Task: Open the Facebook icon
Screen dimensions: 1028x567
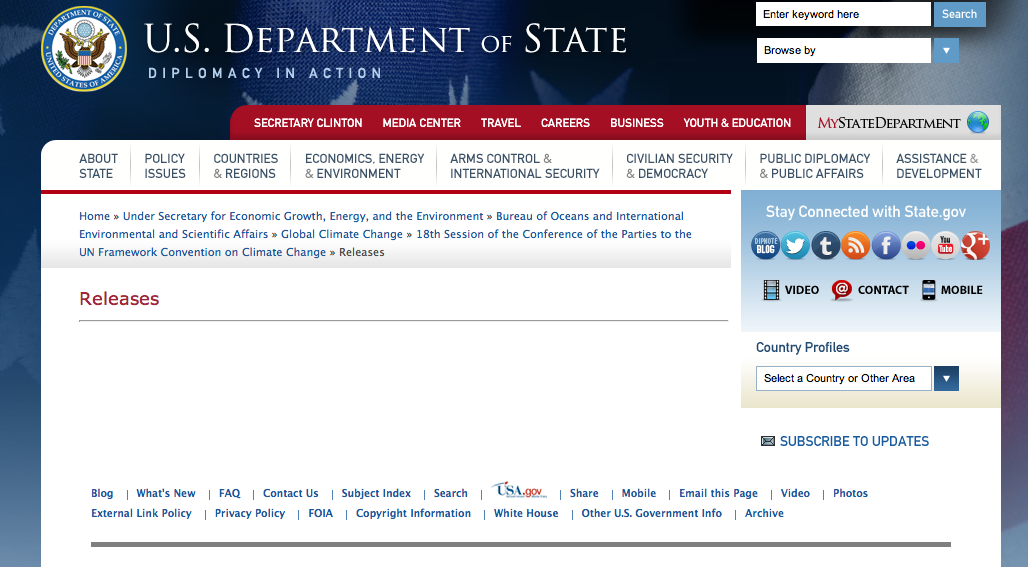Action: [886, 245]
